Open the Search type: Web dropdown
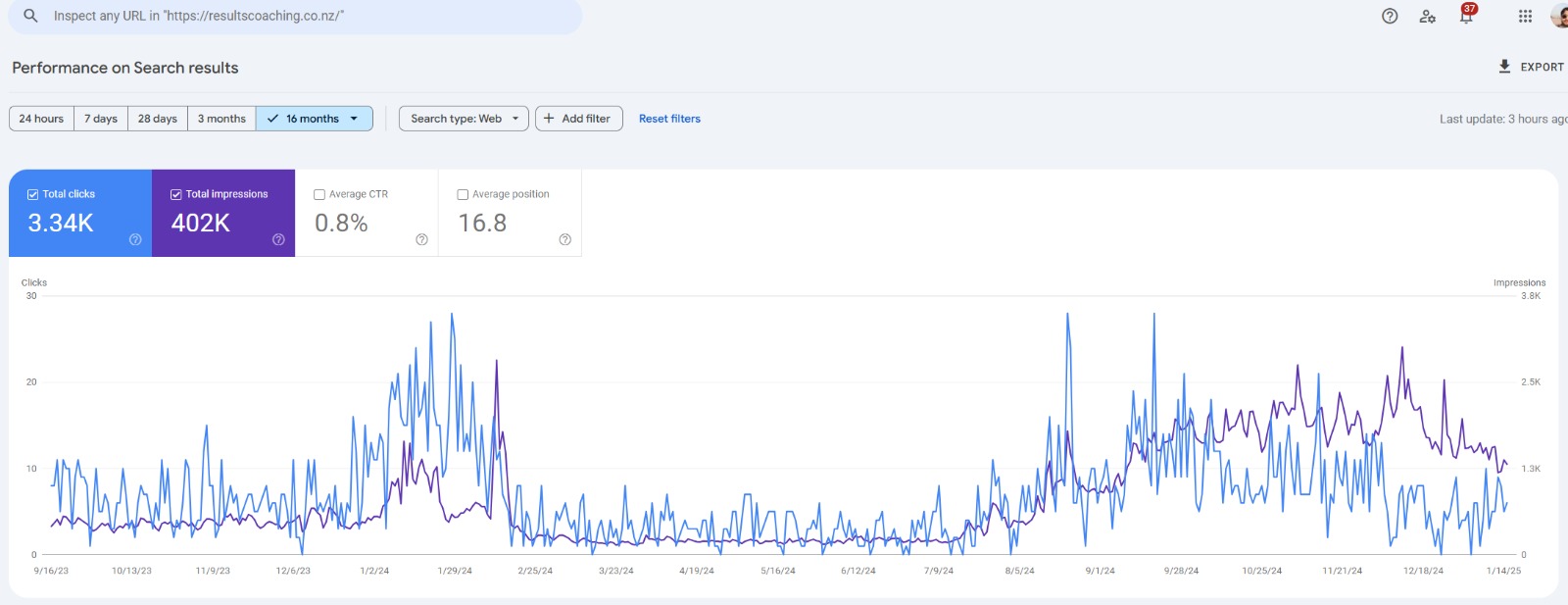Viewport: 1568px width, 605px height. (464, 119)
